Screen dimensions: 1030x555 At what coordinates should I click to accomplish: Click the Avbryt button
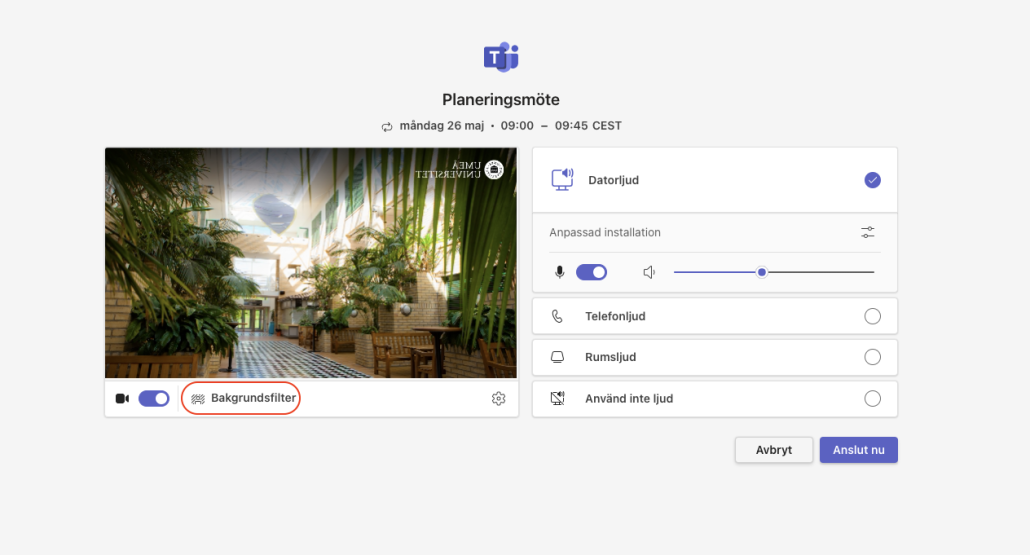[x=774, y=450]
